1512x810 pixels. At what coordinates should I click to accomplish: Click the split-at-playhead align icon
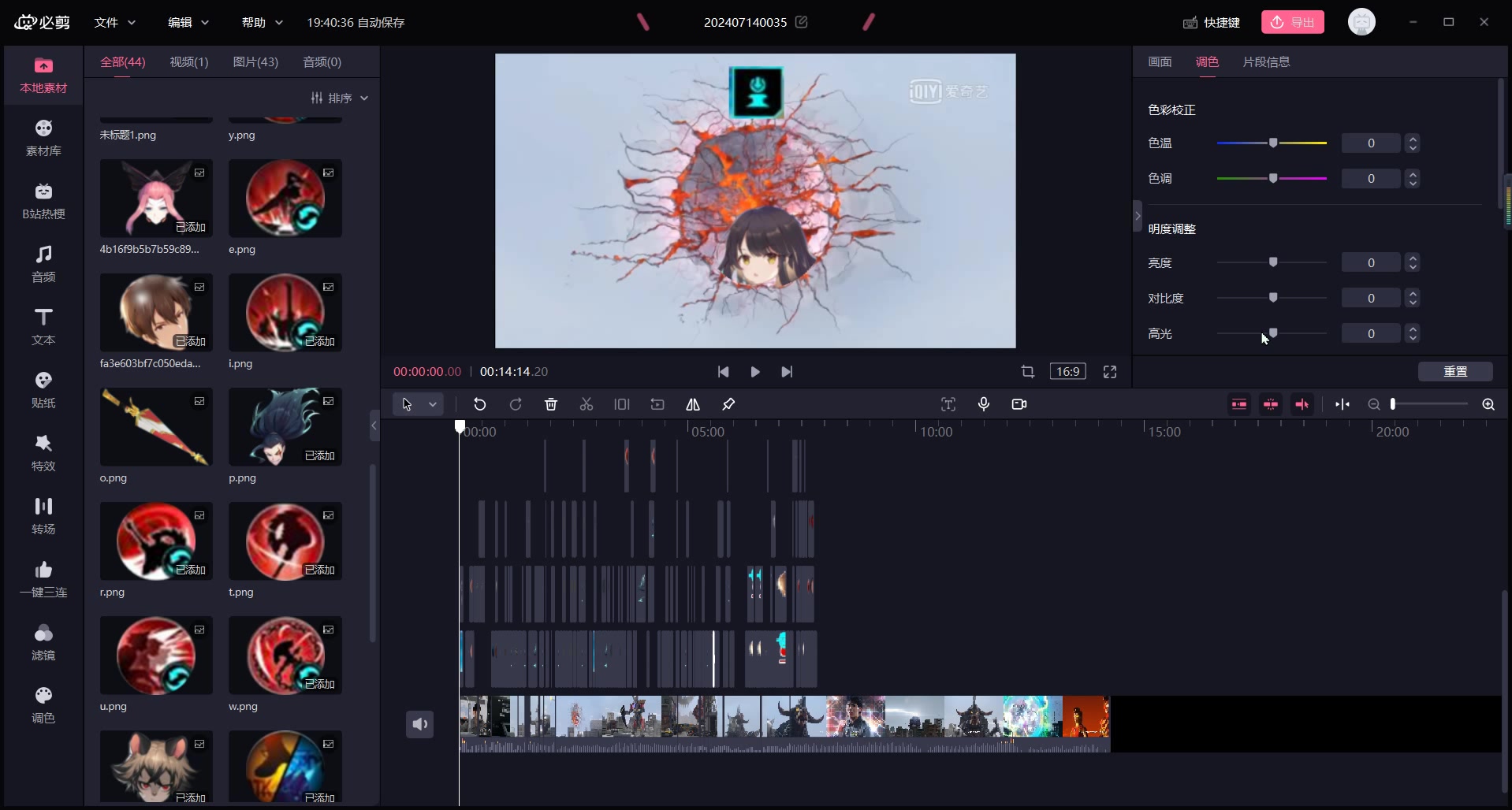click(1343, 404)
